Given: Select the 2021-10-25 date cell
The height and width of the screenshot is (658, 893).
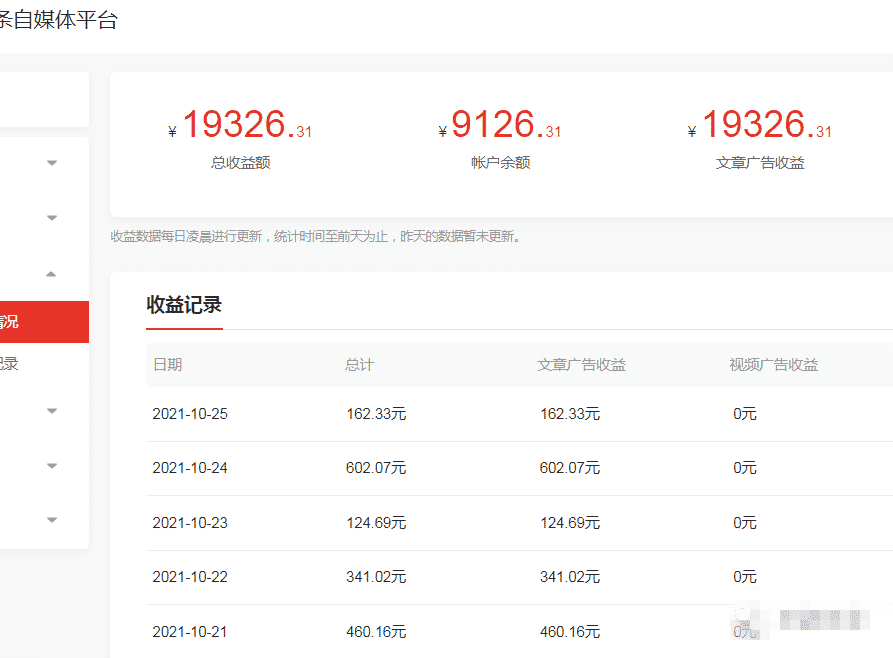Looking at the screenshot, I should pos(190,414).
